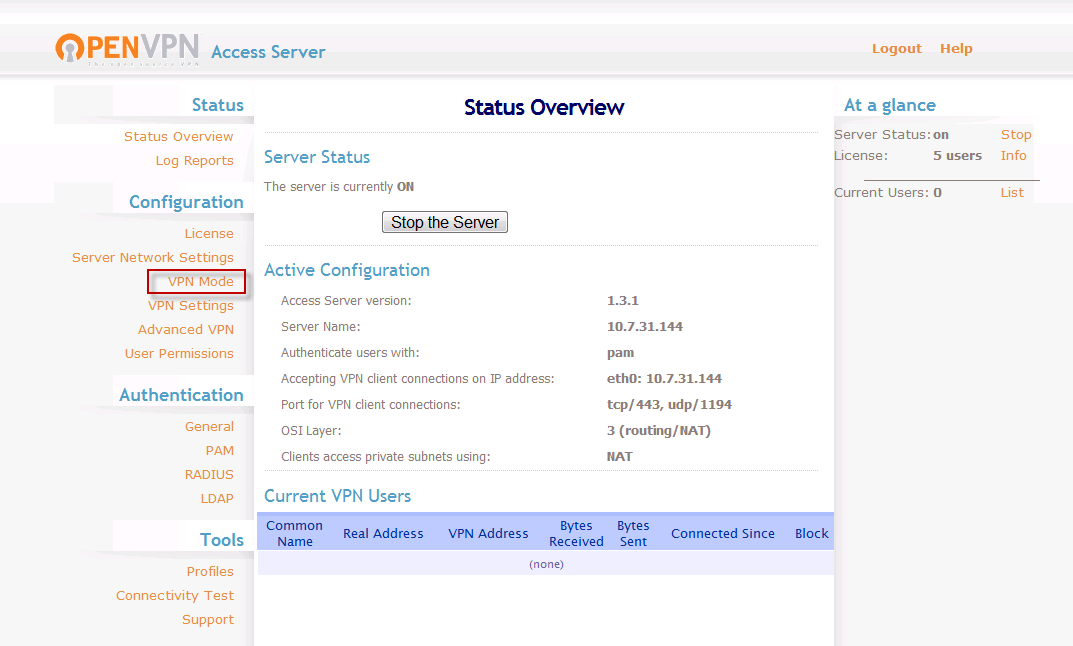Image resolution: width=1073 pixels, height=646 pixels.
Task: Click Stop next to Server Status
Action: pyautogui.click(x=1015, y=134)
